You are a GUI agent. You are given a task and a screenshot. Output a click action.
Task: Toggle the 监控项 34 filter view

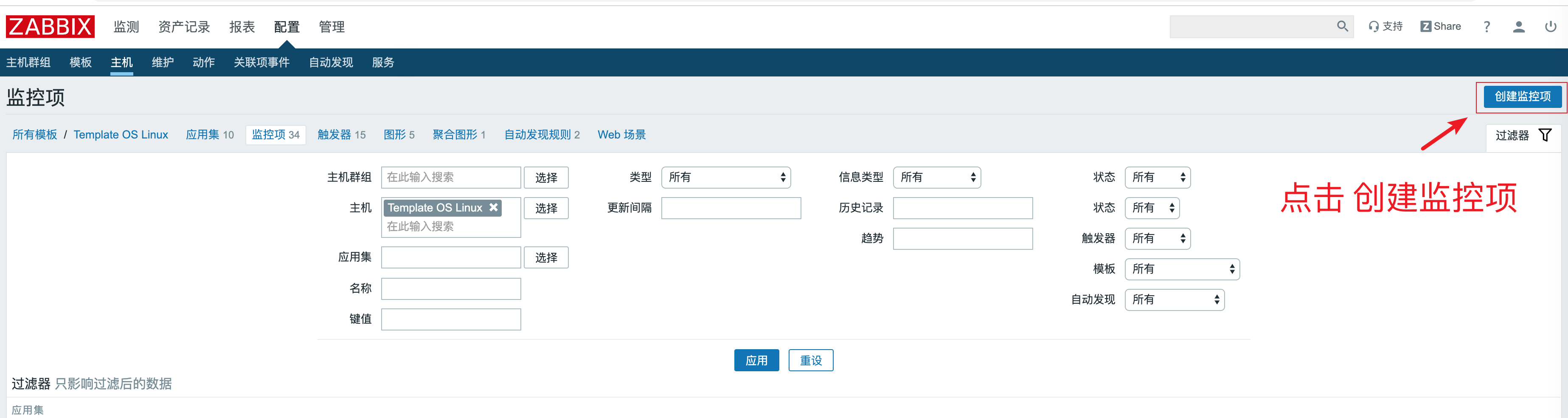tap(275, 135)
